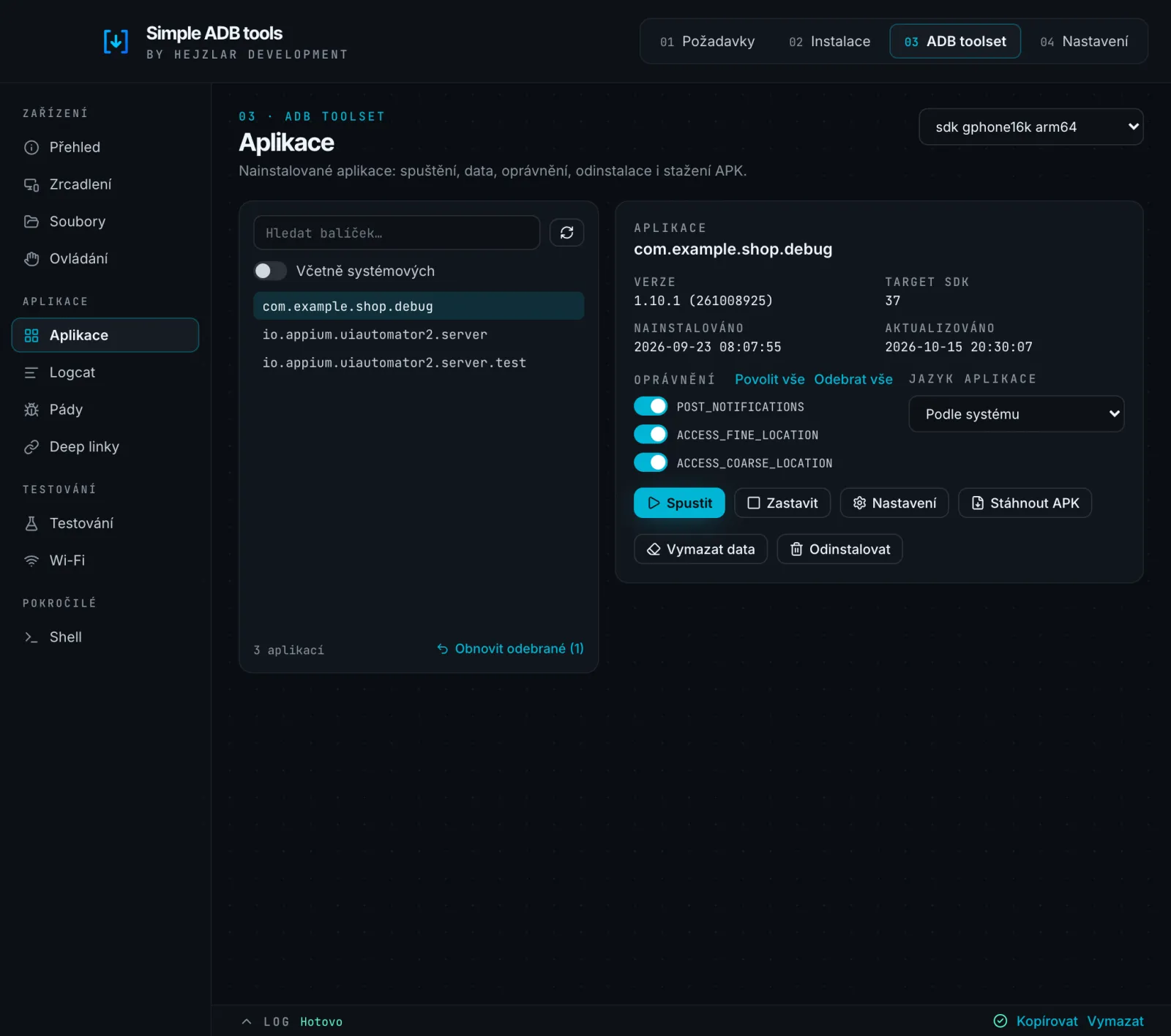Toggle ACCESS_COARSE_LOCATION permission
The width and height of the screenshot is (1171, 1036).
651,462
